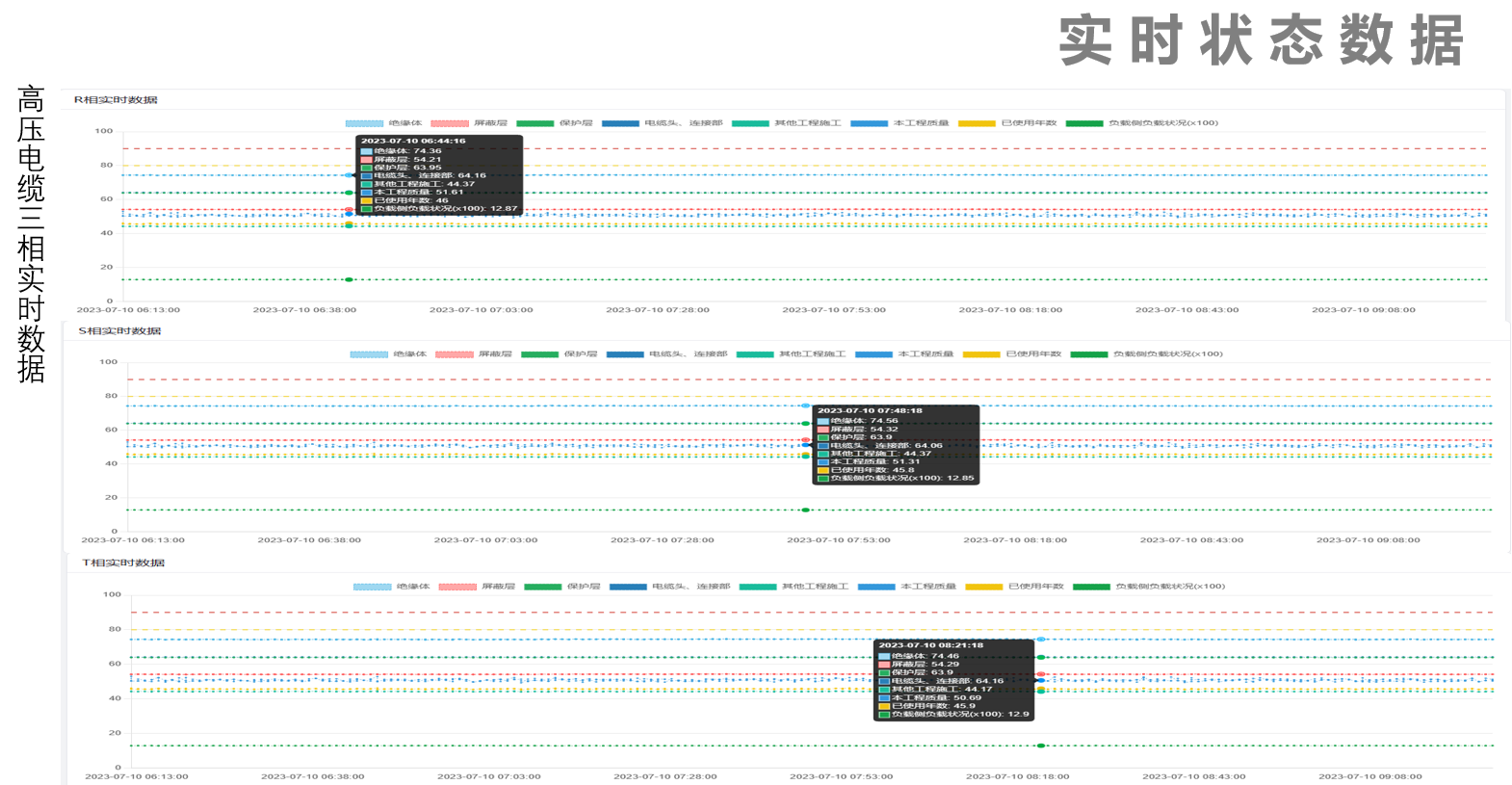This screenshot has width=1512, height=785.
Task: Click 已使用年数 yellow swatch in R相 legend
Action: (x=977, y=123)
